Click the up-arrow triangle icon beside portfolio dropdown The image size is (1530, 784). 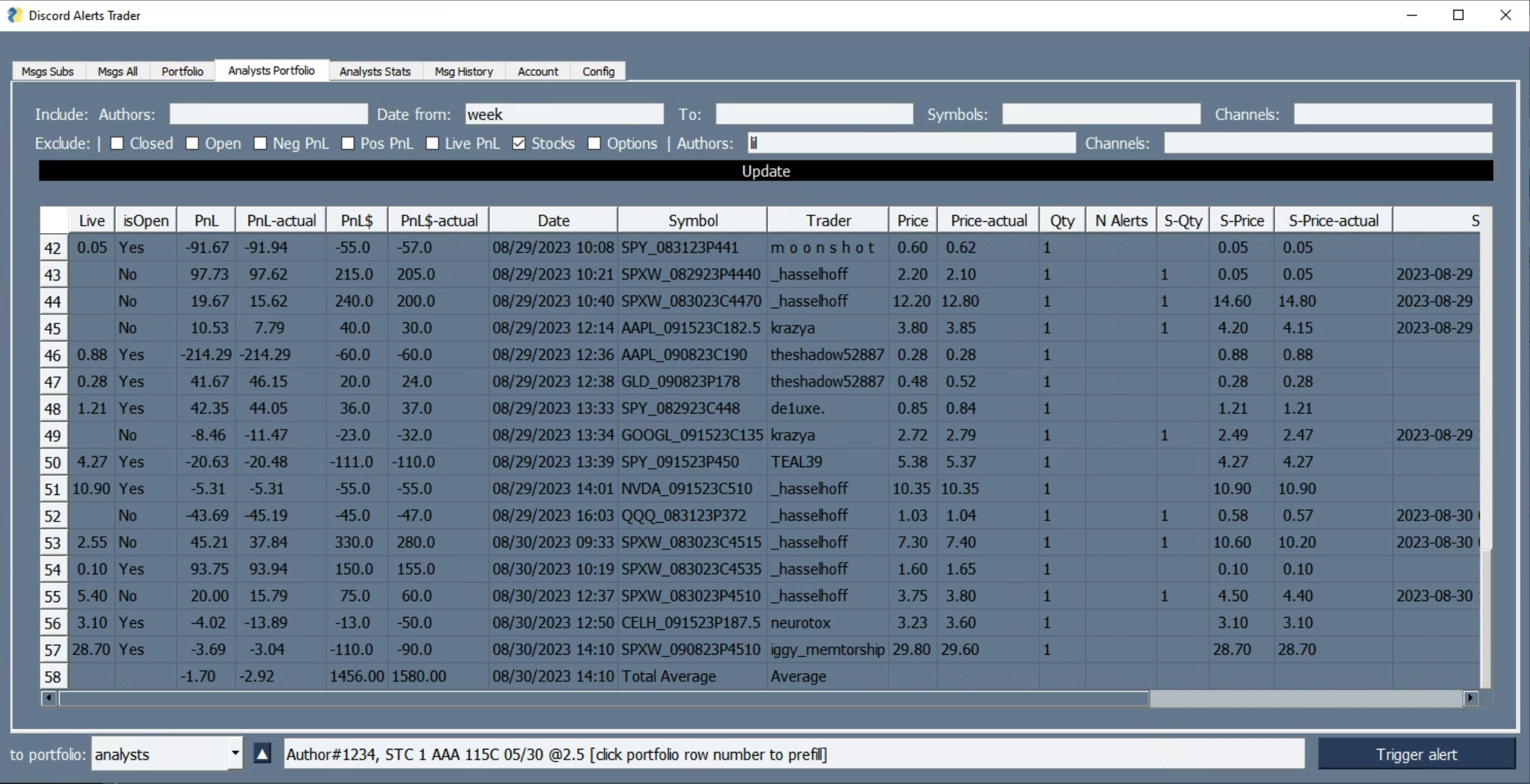point(262,754)
